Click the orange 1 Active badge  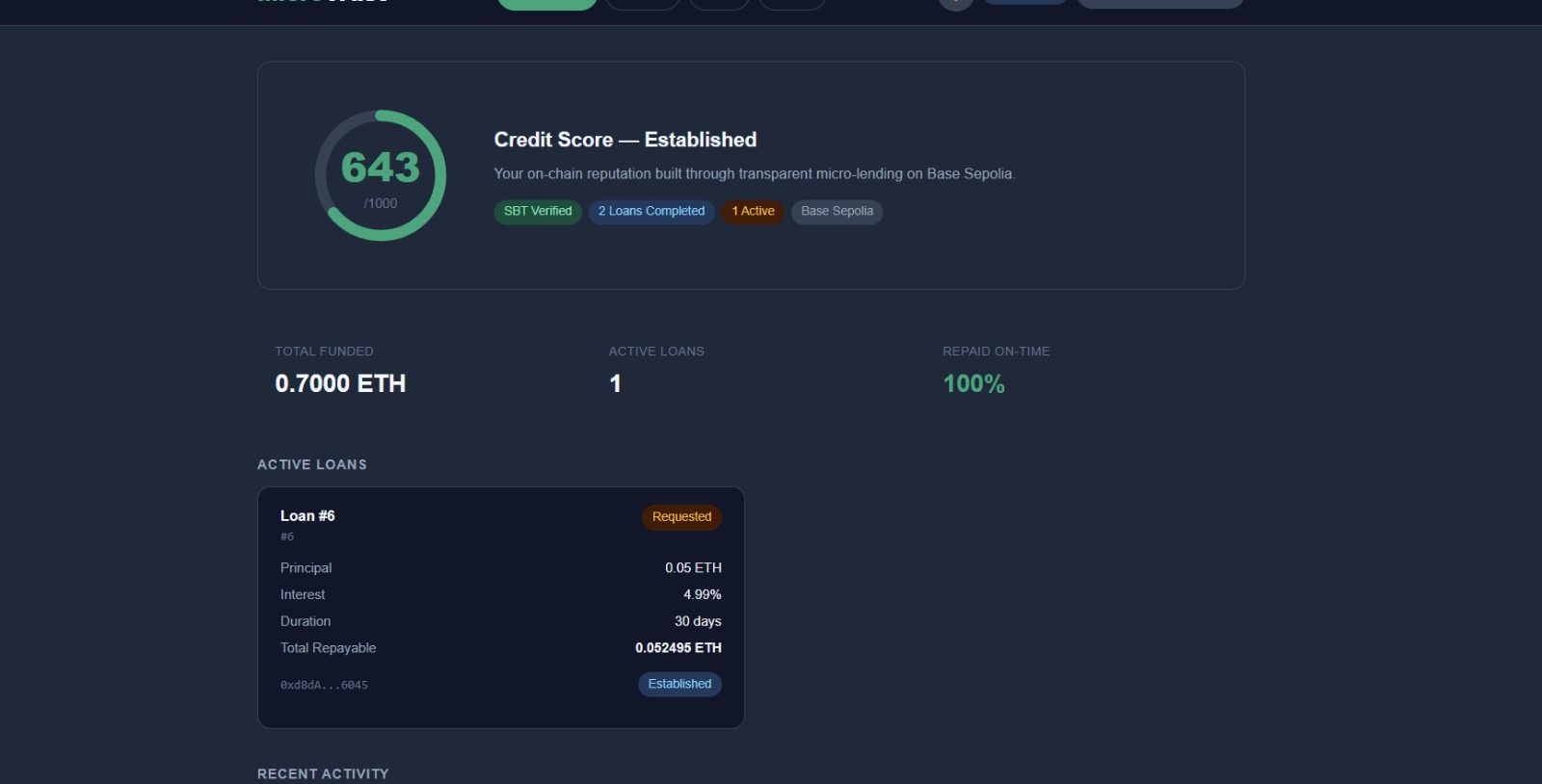[x=753, y=212]
